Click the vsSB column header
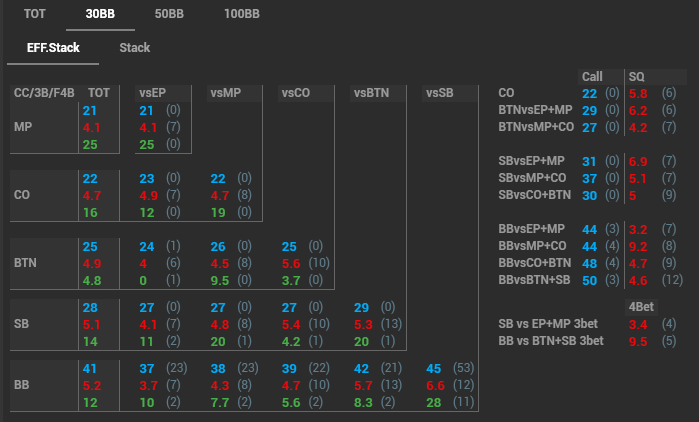 point(439,93)
